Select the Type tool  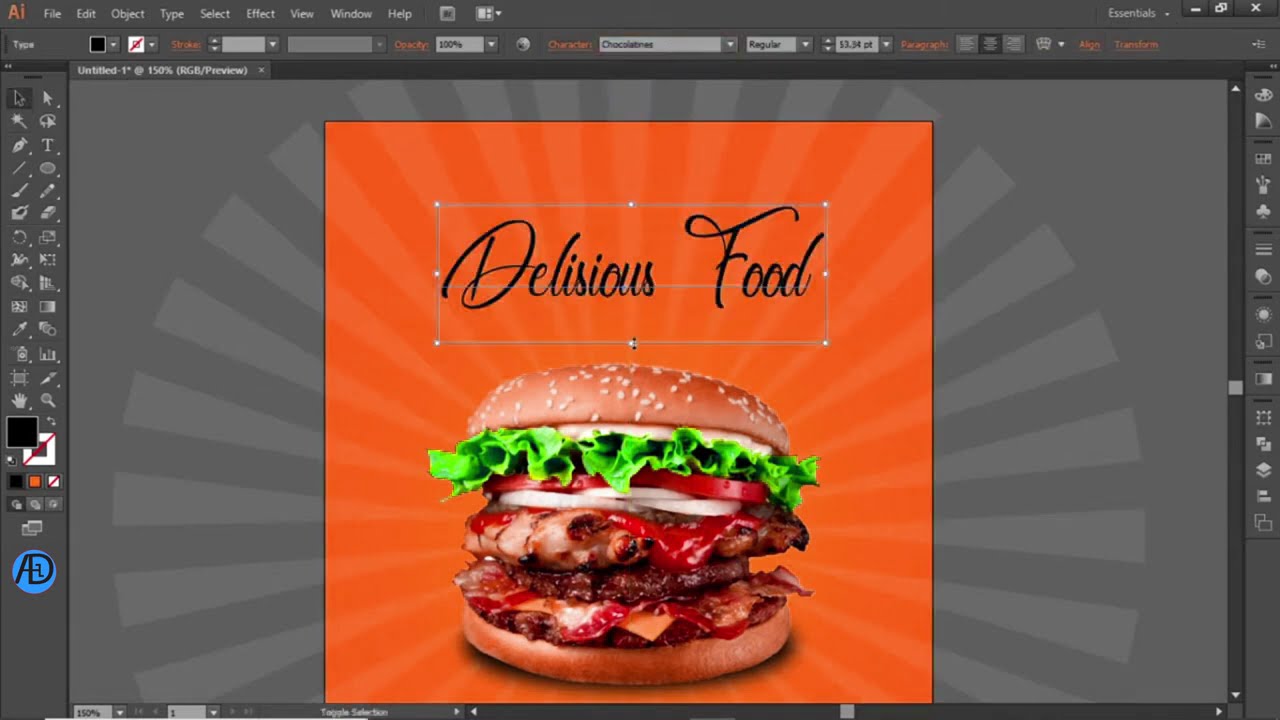coord(47,145)
